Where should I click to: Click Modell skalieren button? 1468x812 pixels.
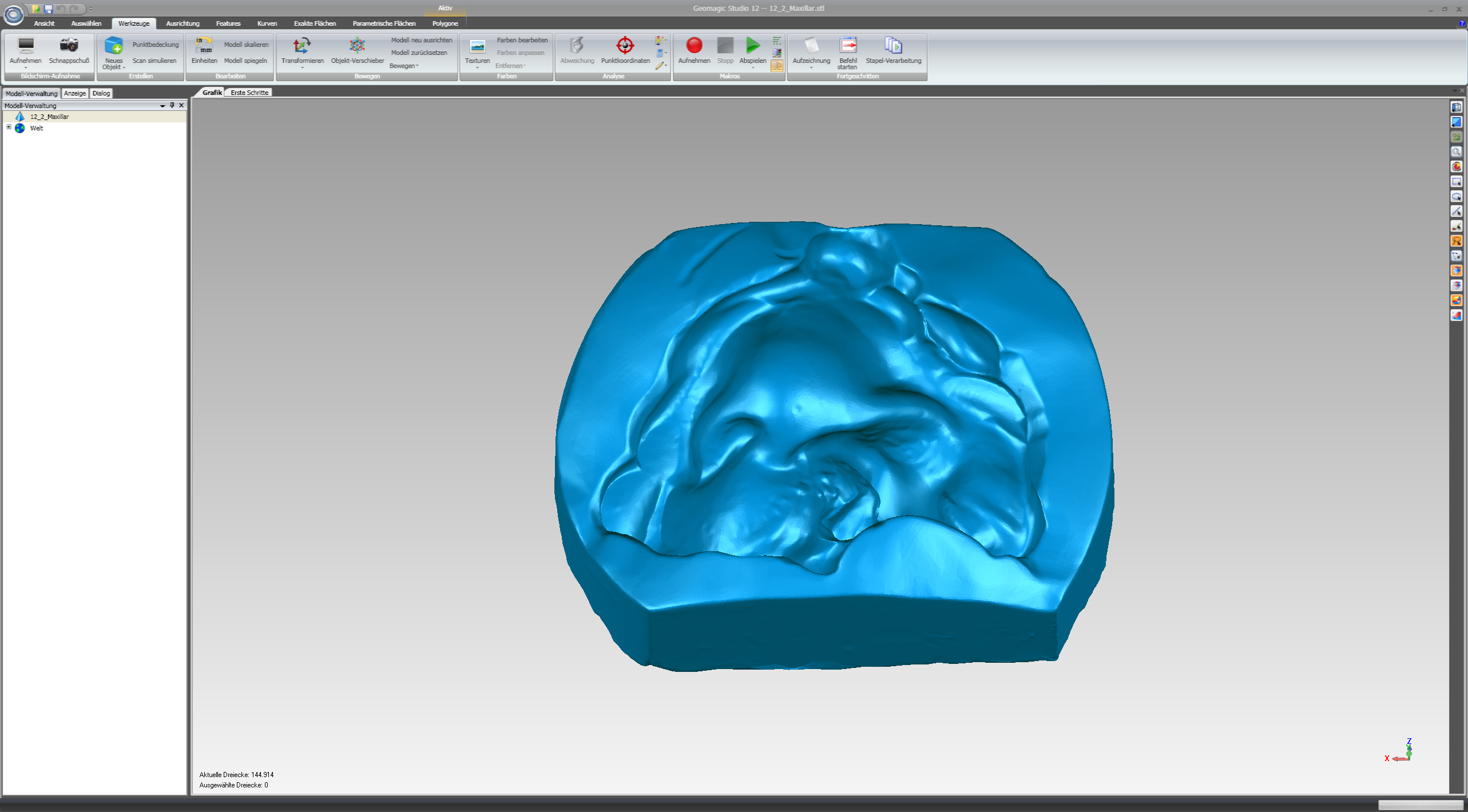point(246,45)
